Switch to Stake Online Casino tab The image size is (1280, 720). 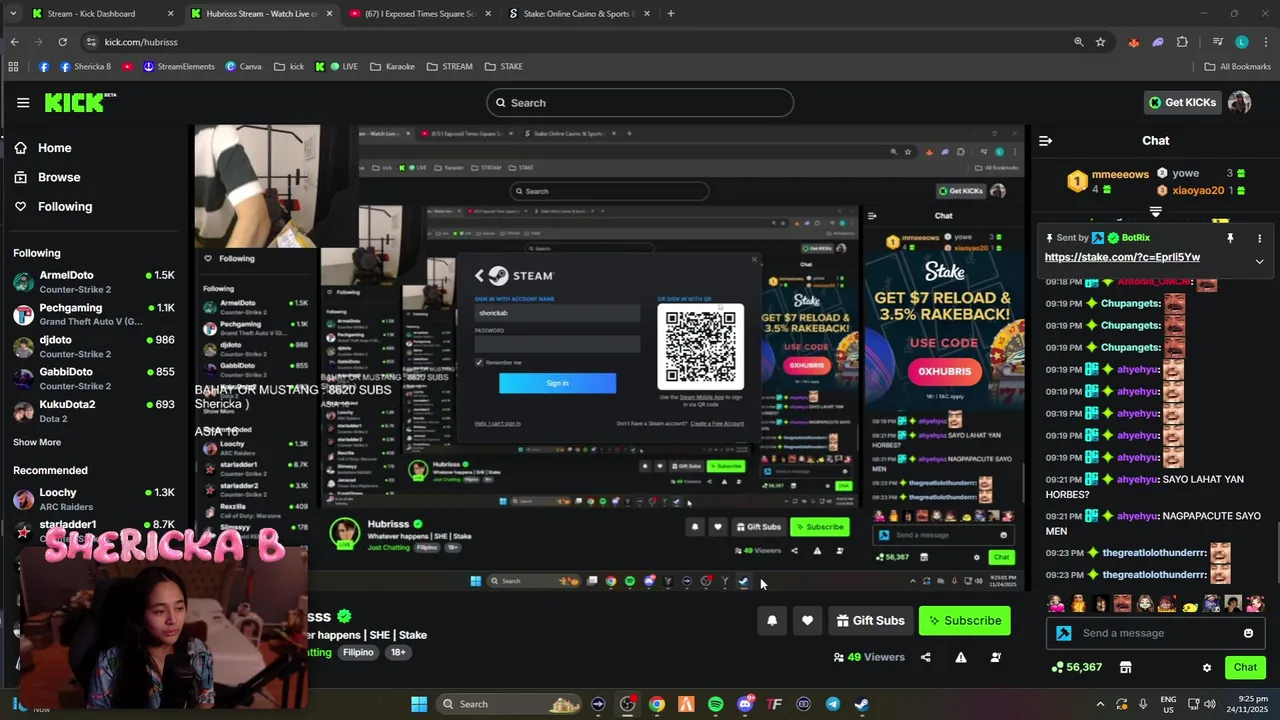click(578, 14)
